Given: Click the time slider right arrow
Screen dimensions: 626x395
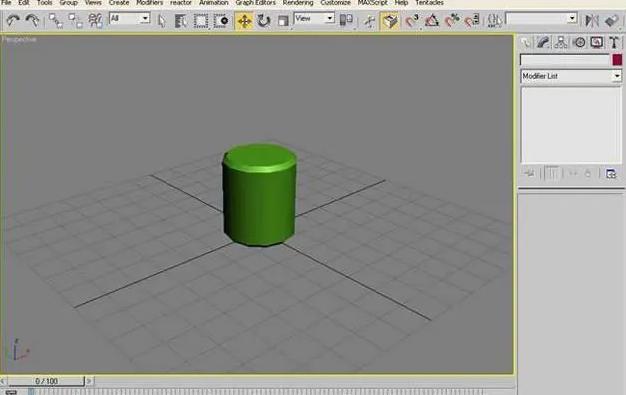Looking at the screenshot, I should (89, 381).
